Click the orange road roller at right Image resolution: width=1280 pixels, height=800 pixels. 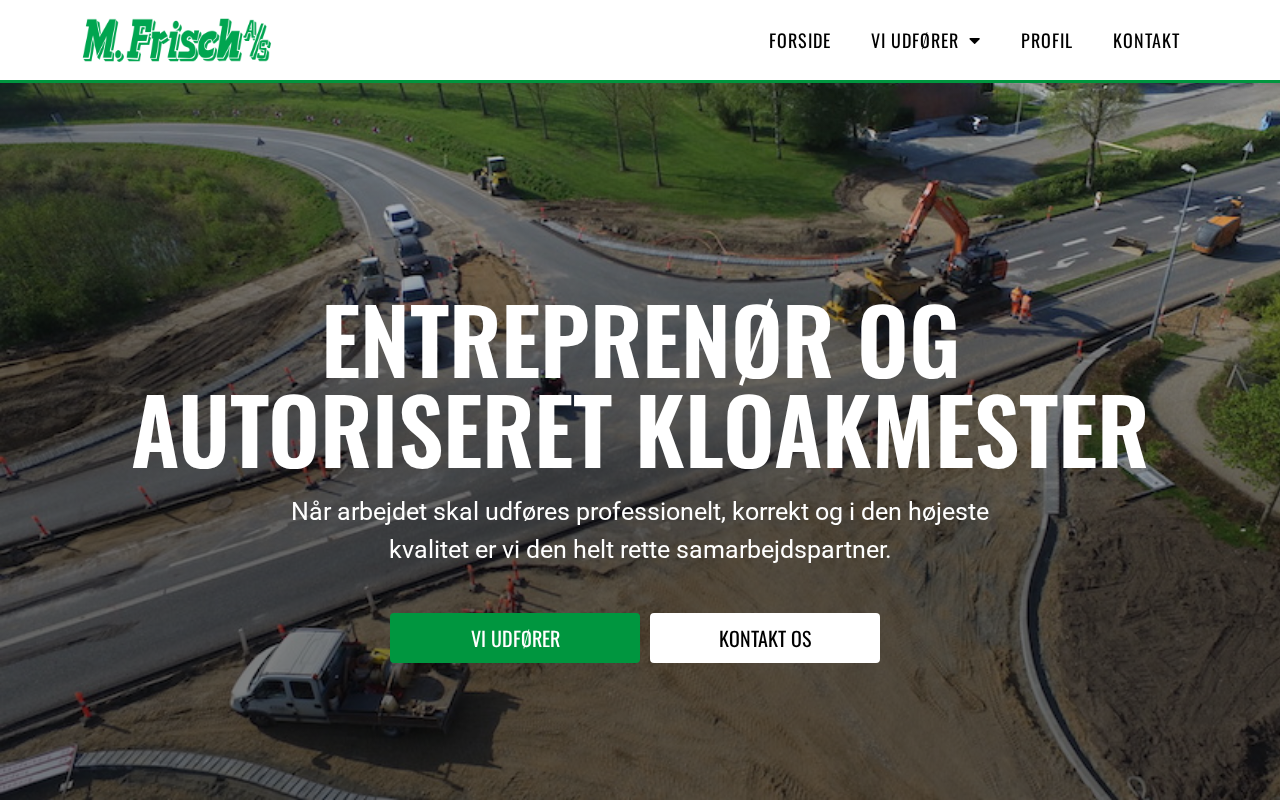coord(1218,228)
